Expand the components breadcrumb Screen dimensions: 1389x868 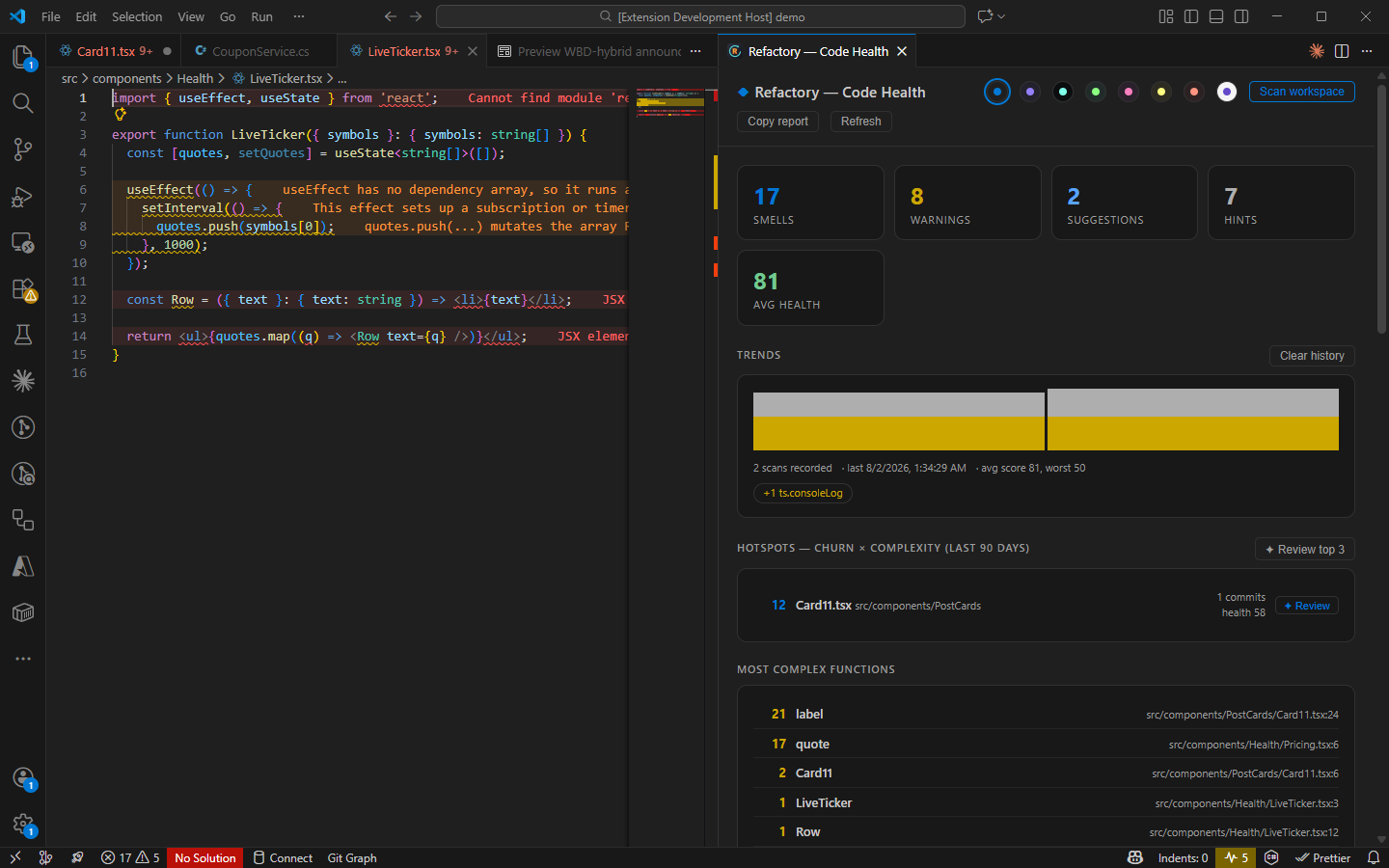pos(126,78)
